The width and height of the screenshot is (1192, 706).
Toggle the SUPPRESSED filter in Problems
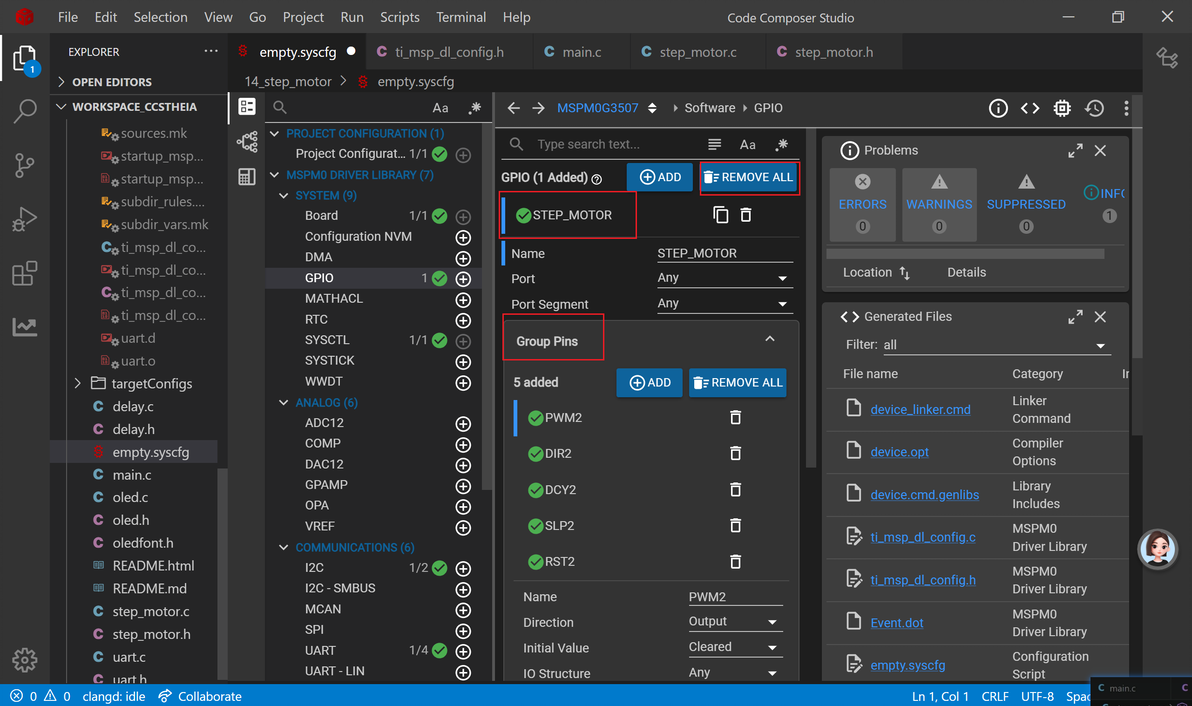[1026, 204]
